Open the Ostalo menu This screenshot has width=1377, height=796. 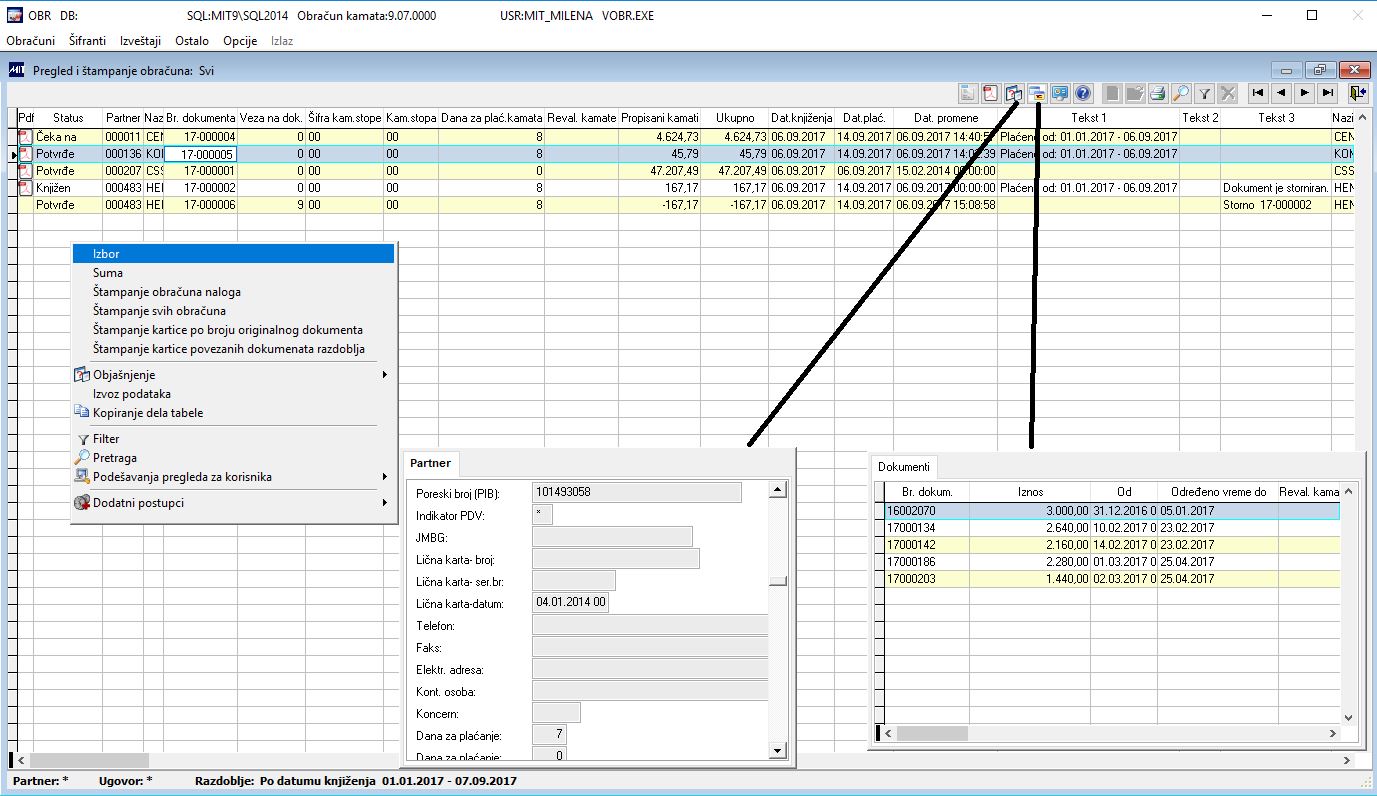click(x=191, y=41)
